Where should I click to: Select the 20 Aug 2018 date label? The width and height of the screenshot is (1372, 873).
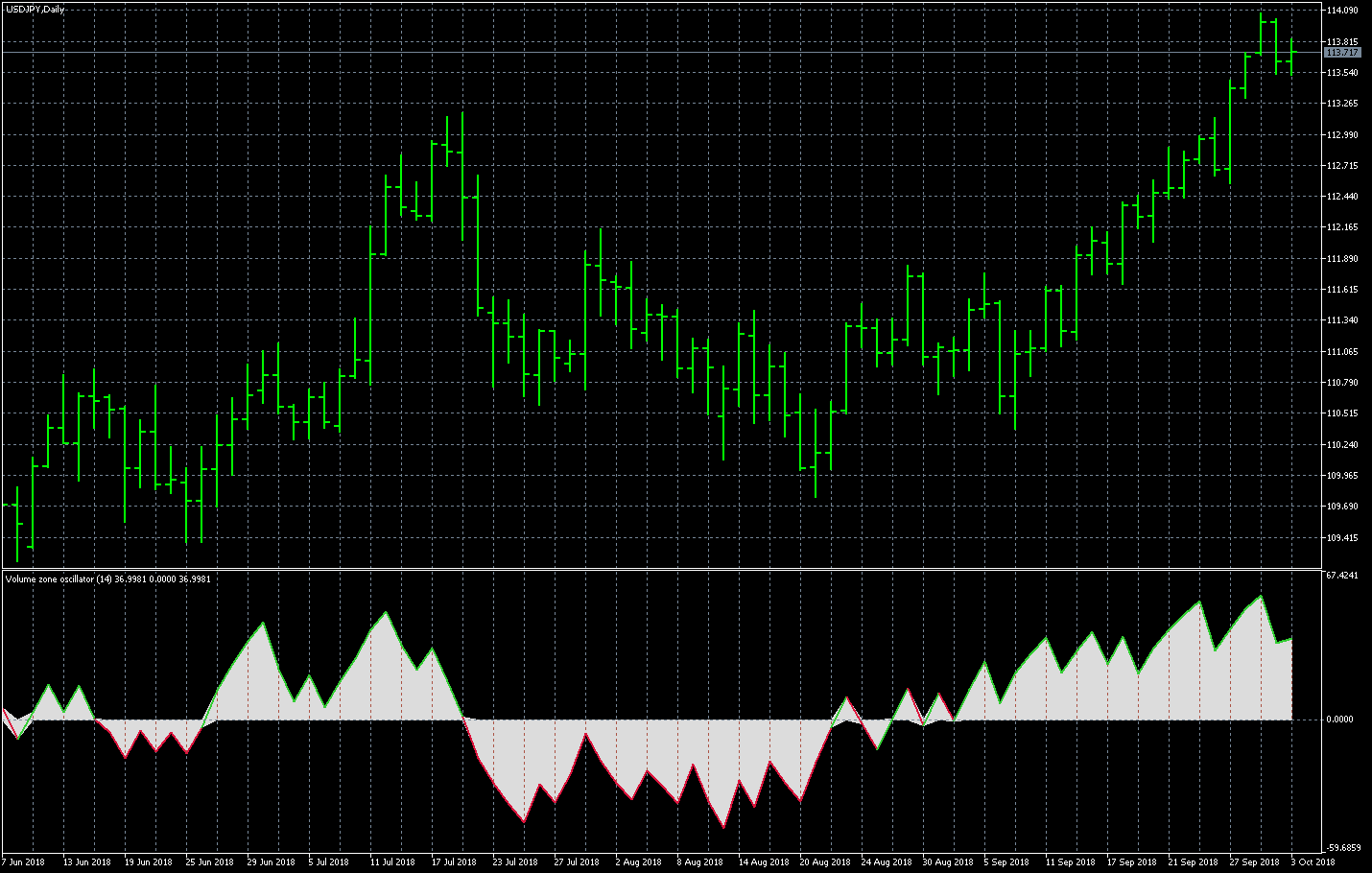pyautogui.click(x=825, y=861)
